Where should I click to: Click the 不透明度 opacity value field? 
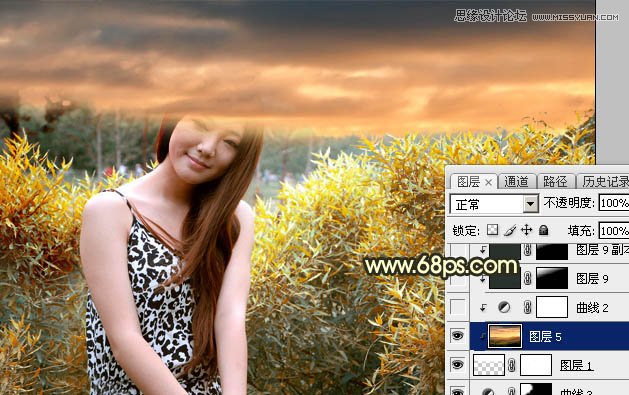pos(614,203)
